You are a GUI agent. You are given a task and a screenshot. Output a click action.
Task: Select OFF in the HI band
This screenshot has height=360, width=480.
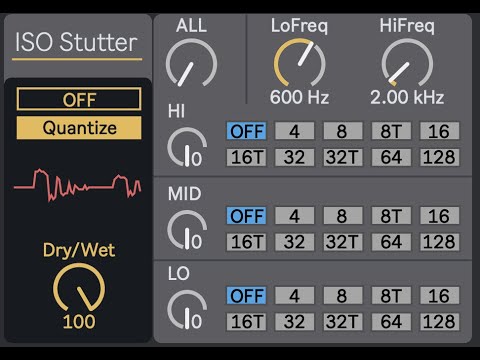[246, 131]
